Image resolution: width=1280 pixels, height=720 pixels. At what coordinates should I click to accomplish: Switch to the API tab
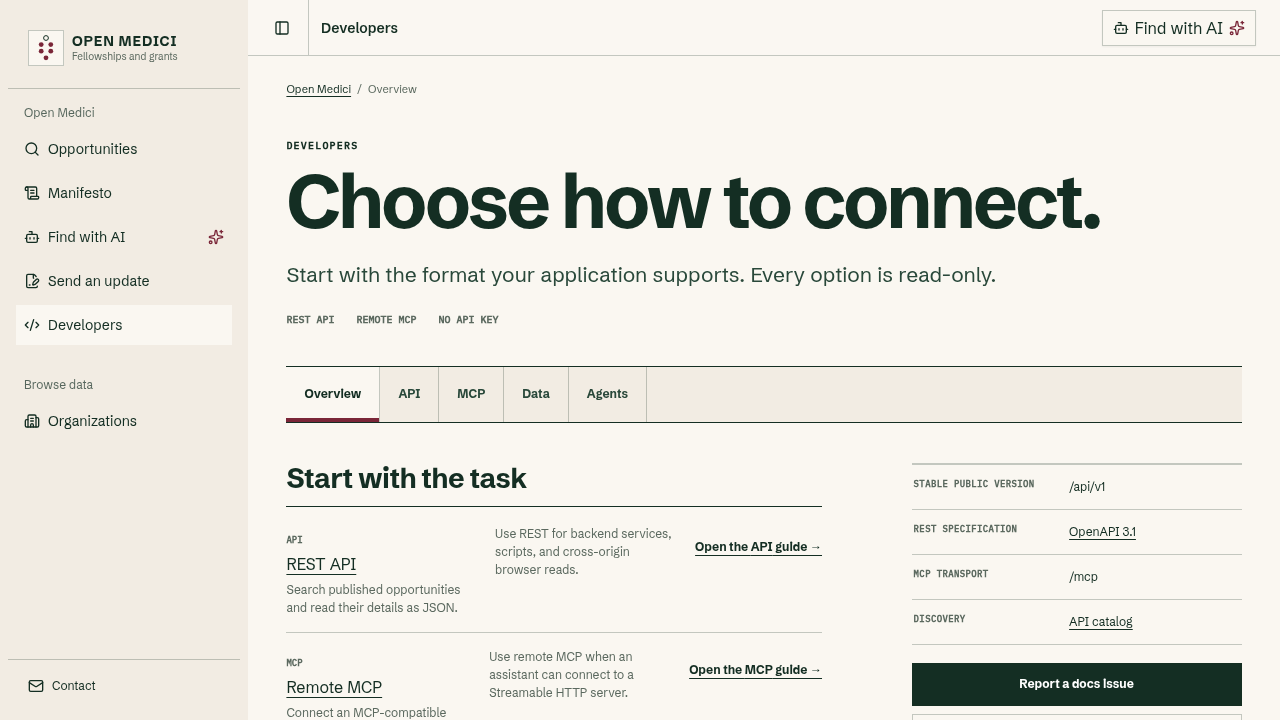[x=409, y=394]
